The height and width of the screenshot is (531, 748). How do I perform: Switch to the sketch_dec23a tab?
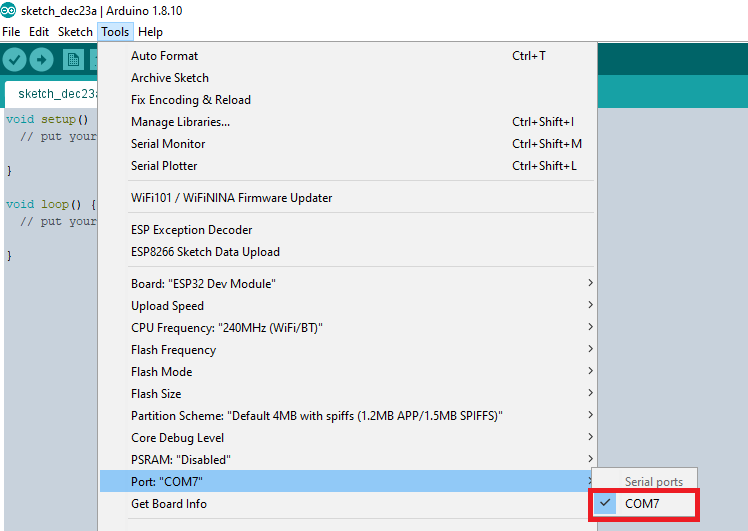click(51, 94)
